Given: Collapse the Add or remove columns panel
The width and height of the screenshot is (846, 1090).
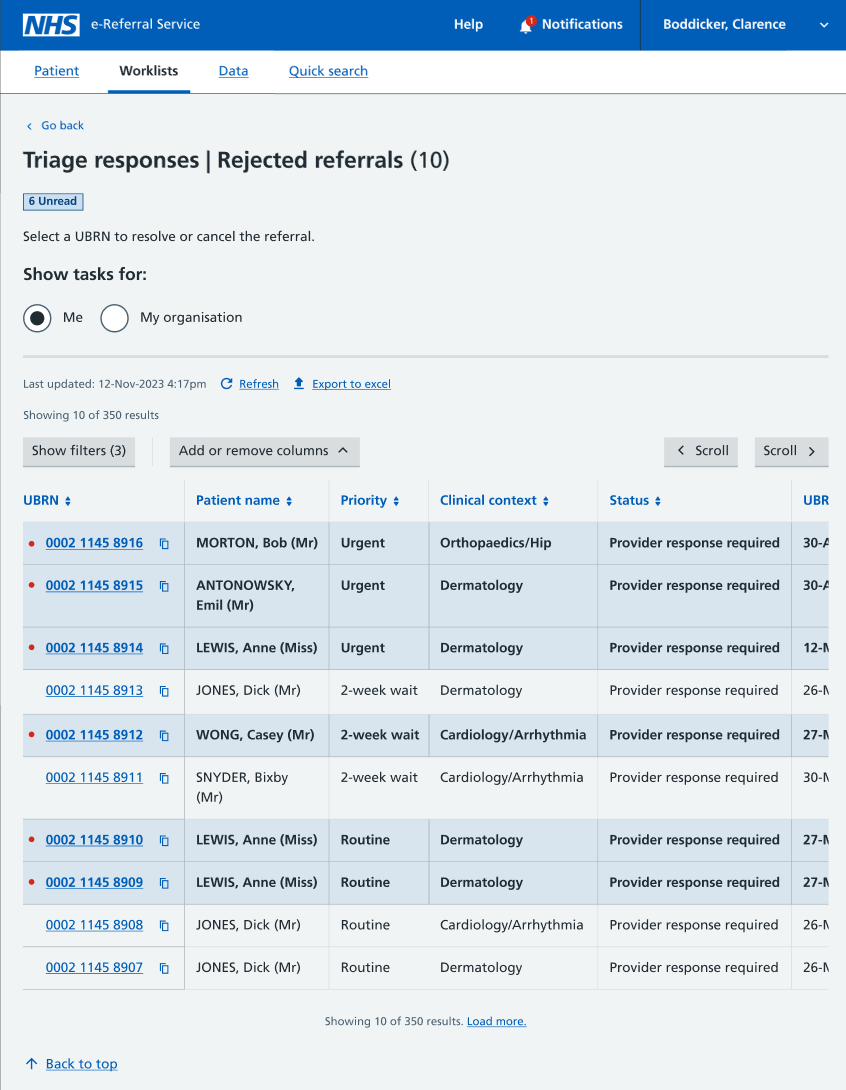Looking at the screenshot, I should click(265, 451).
